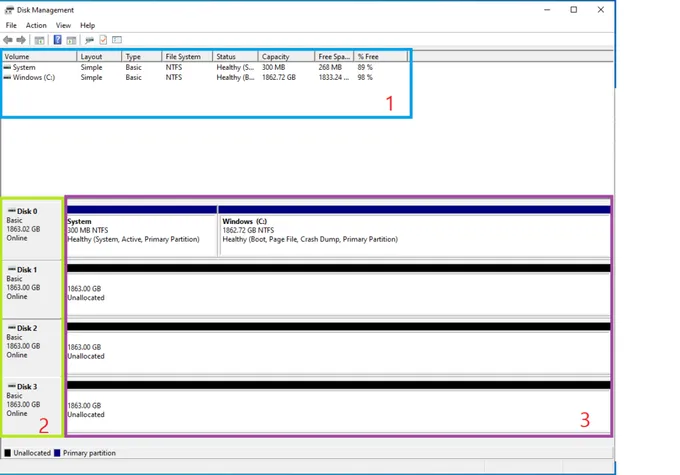Click the Show/Hide Console Tree icon
The width and height of the screenshot is (680, 475).
[x=39, y=40]
